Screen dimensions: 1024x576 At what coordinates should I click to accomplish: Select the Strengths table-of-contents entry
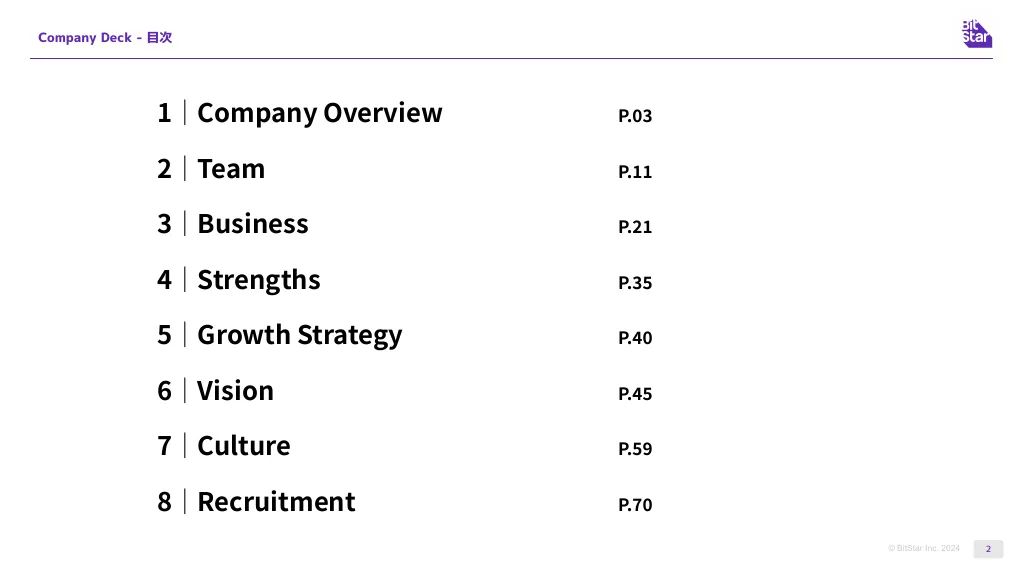[259, 280]
